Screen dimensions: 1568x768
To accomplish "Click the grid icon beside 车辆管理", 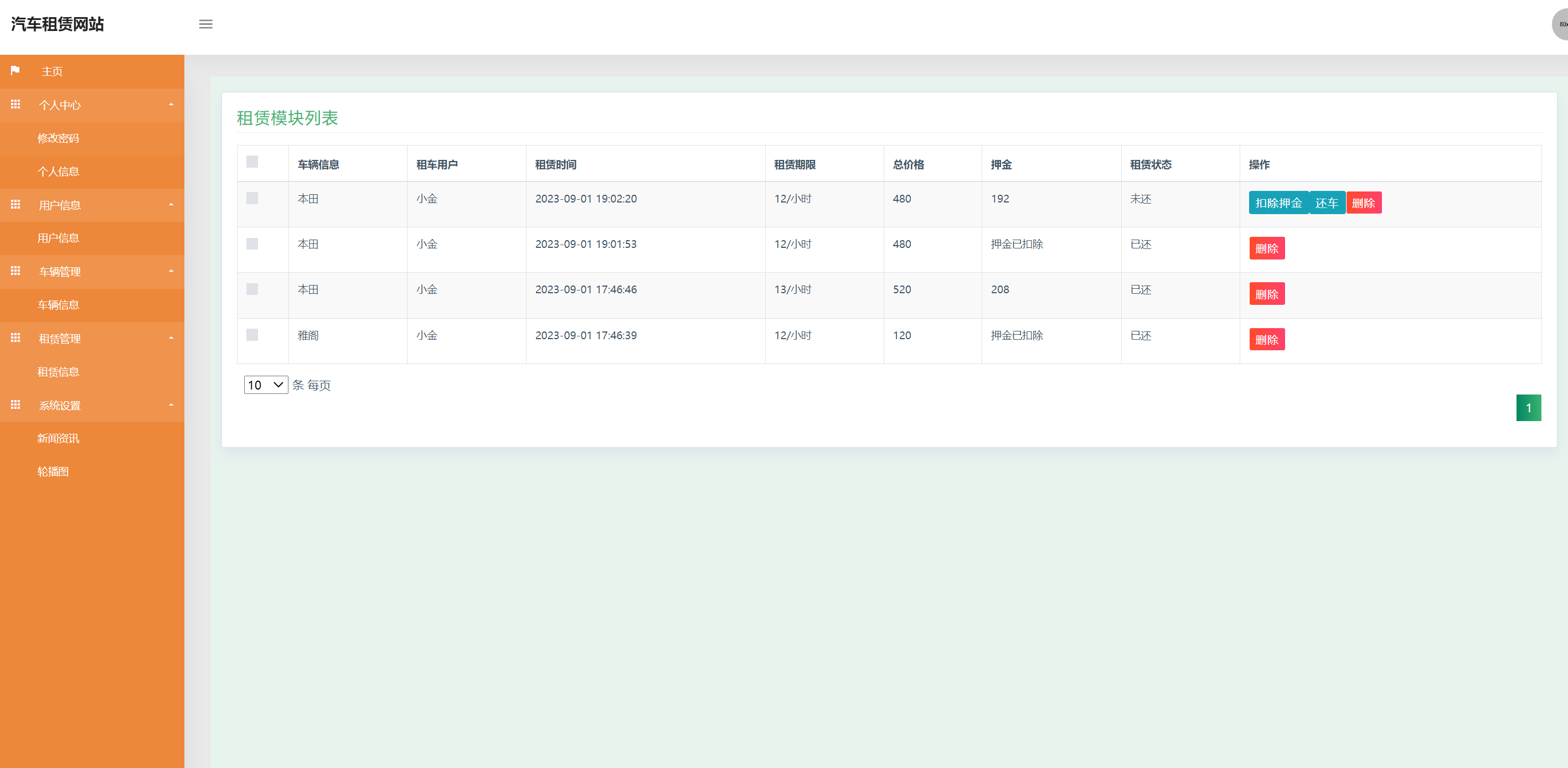I will click(x=15, y=271).
